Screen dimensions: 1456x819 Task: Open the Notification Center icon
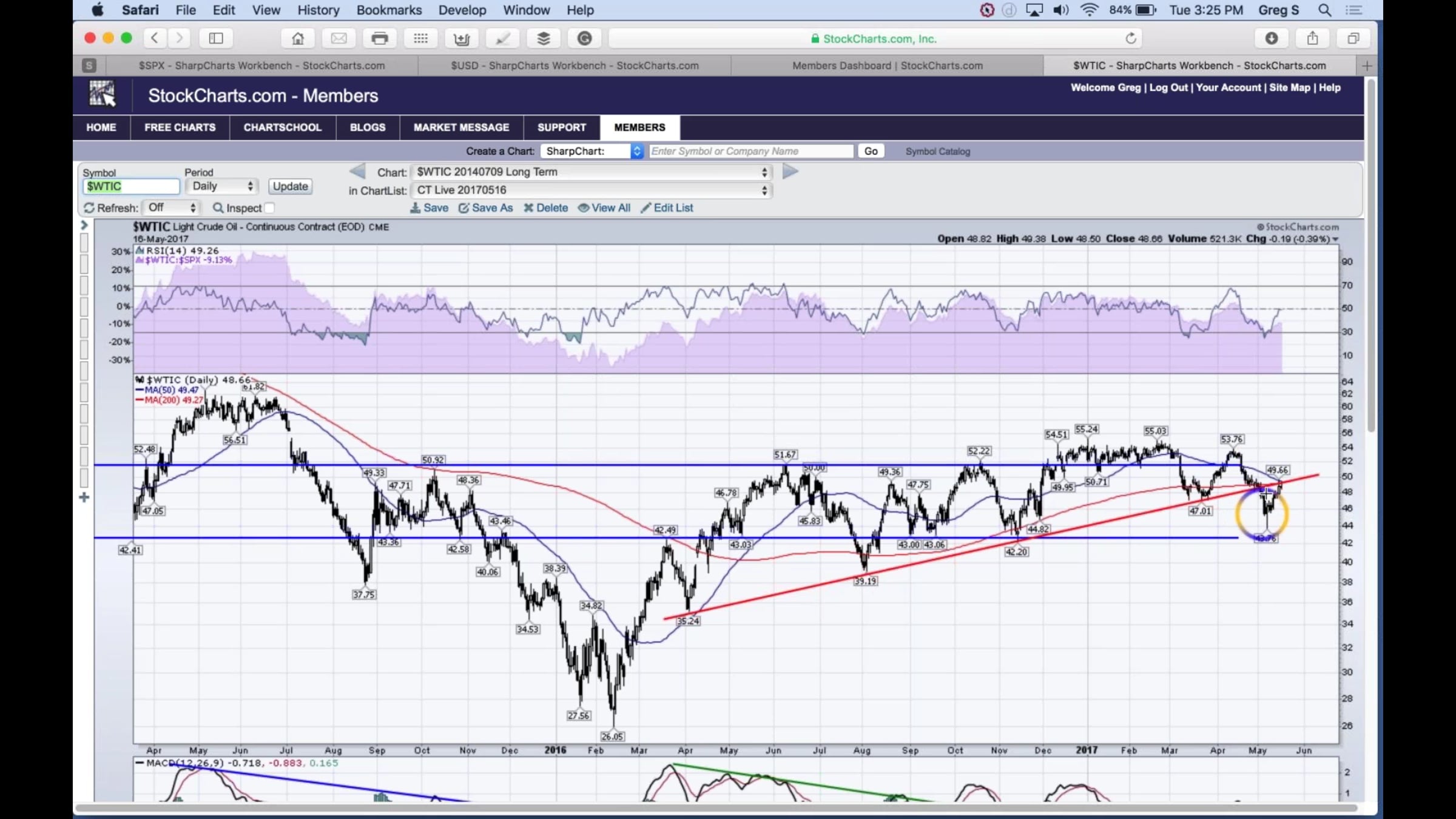click(1354, 10)
